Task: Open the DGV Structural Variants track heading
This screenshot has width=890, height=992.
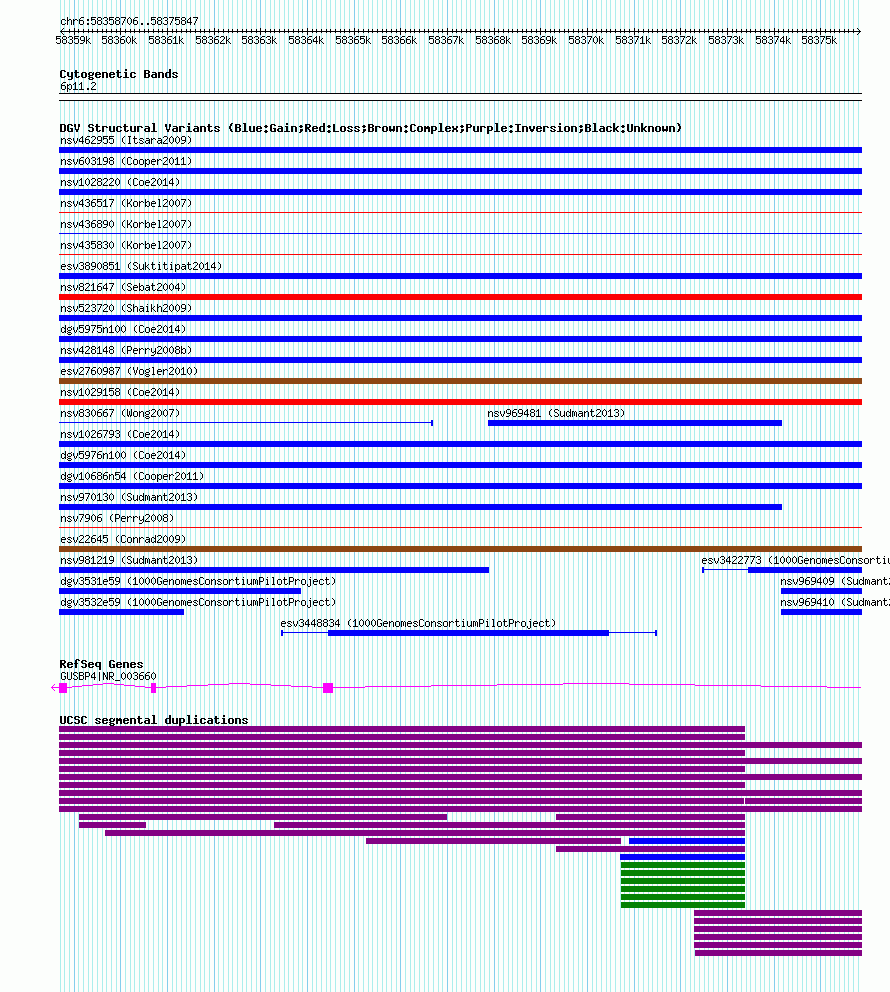Action: coord(371,128)
